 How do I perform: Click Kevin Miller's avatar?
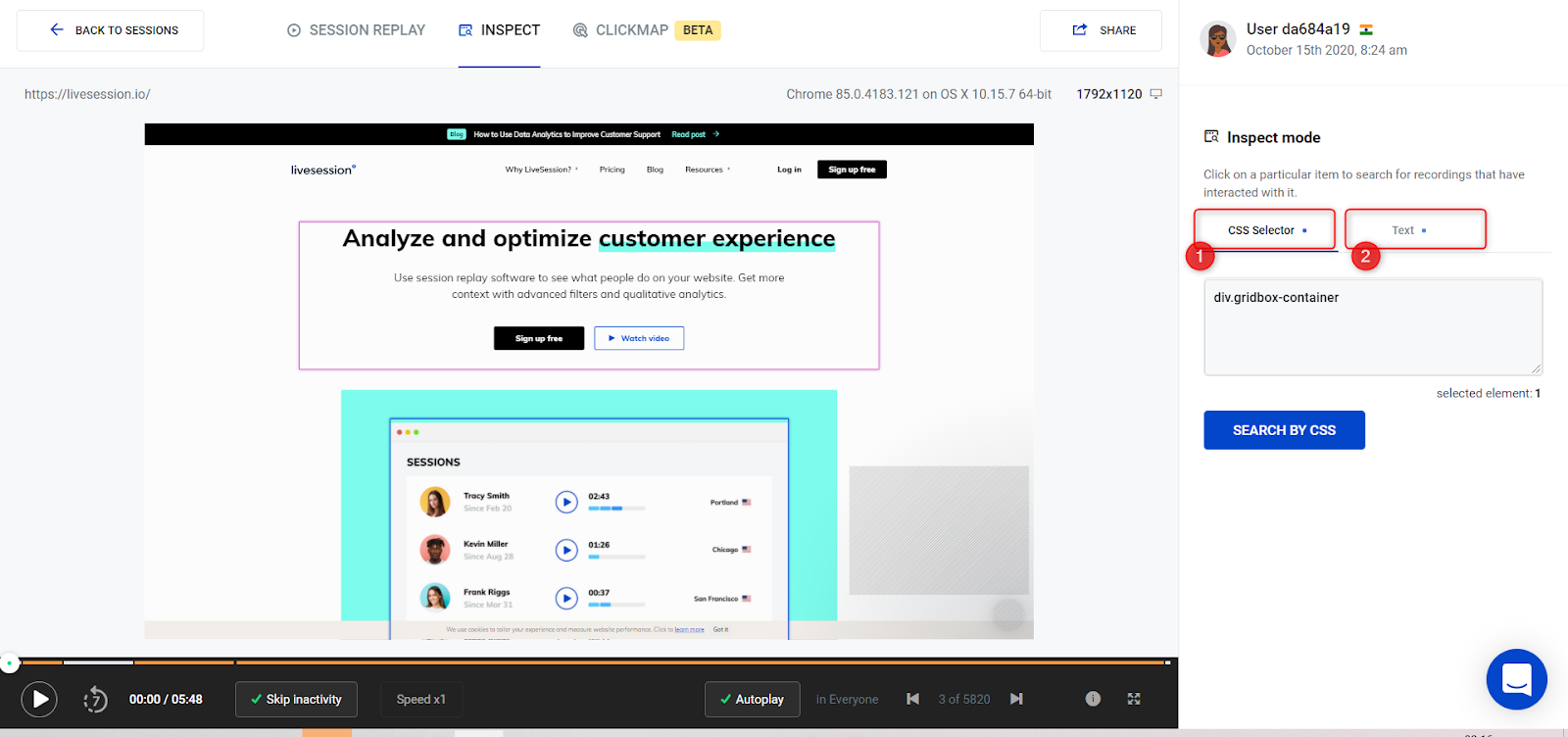coord(435,550)
